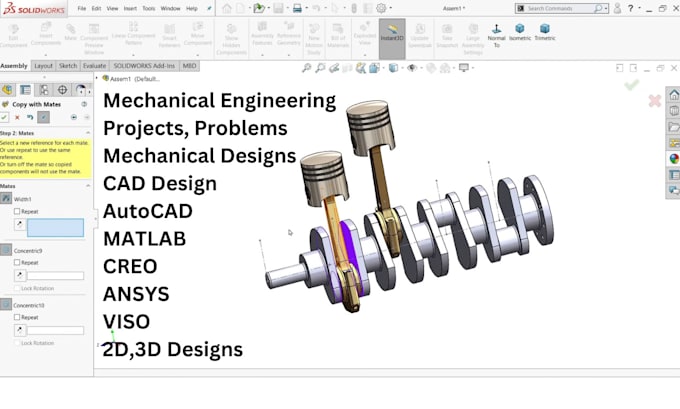Screen dimensions: 680x409
Task: Open the Edit Component tool
Action: 13,36
